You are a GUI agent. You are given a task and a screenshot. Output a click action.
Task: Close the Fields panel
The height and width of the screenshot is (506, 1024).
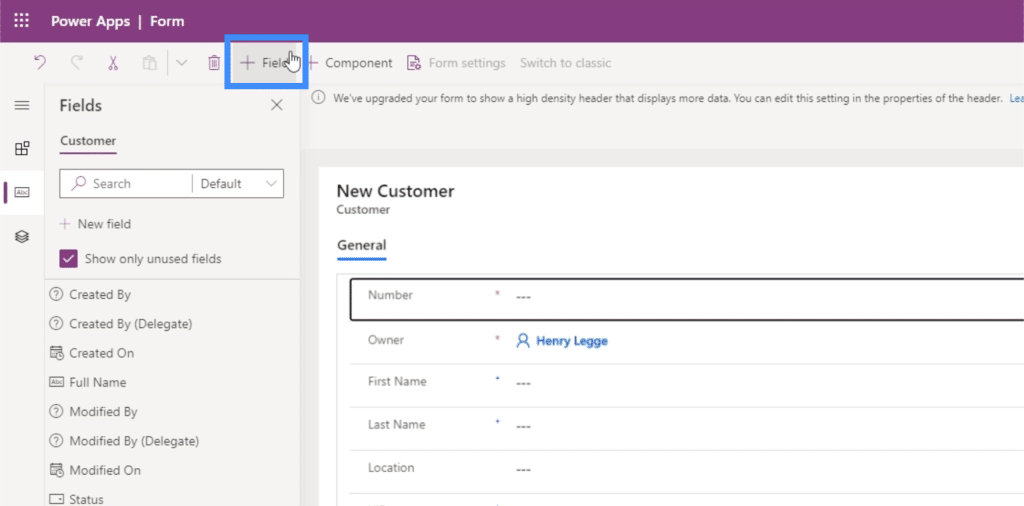[277, 105]
